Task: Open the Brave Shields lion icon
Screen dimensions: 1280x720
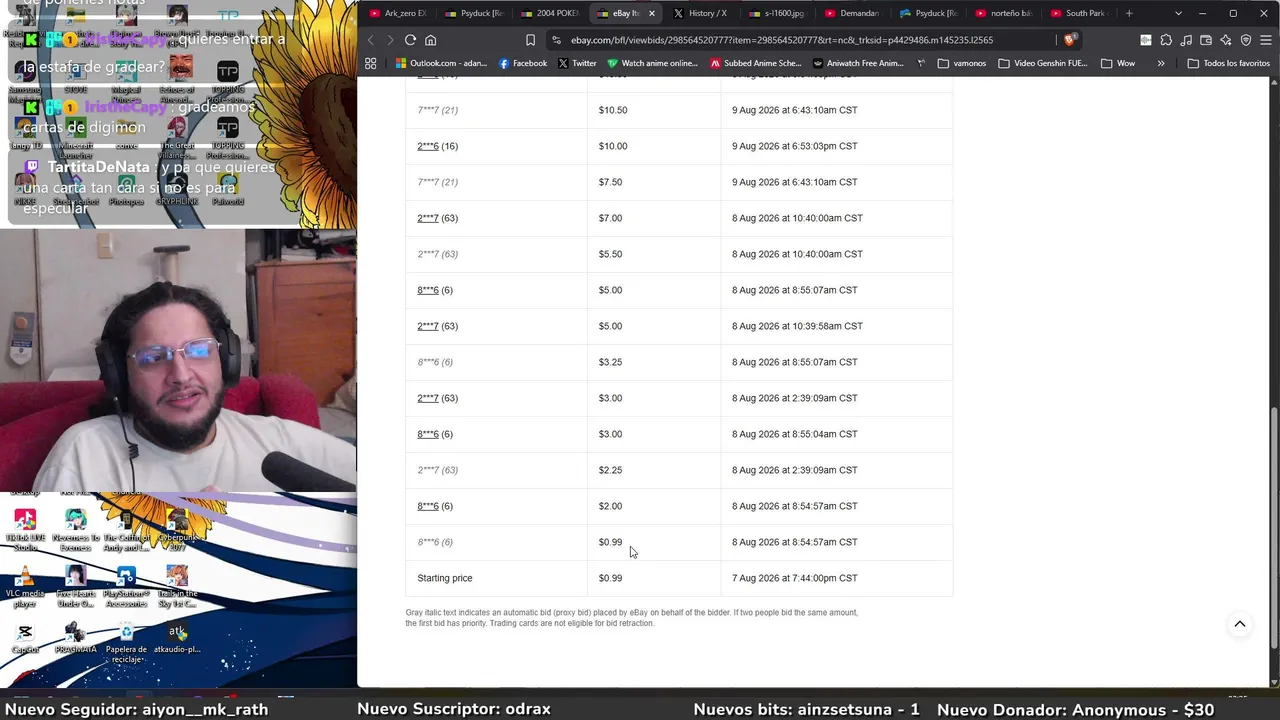Action: 1070,40
